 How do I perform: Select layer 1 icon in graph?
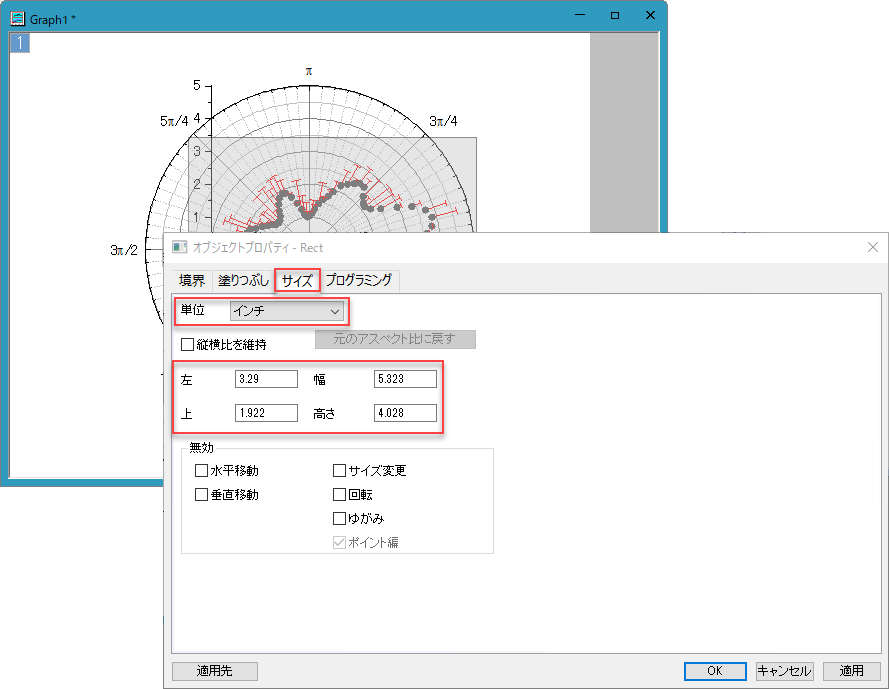pos(20,43)
